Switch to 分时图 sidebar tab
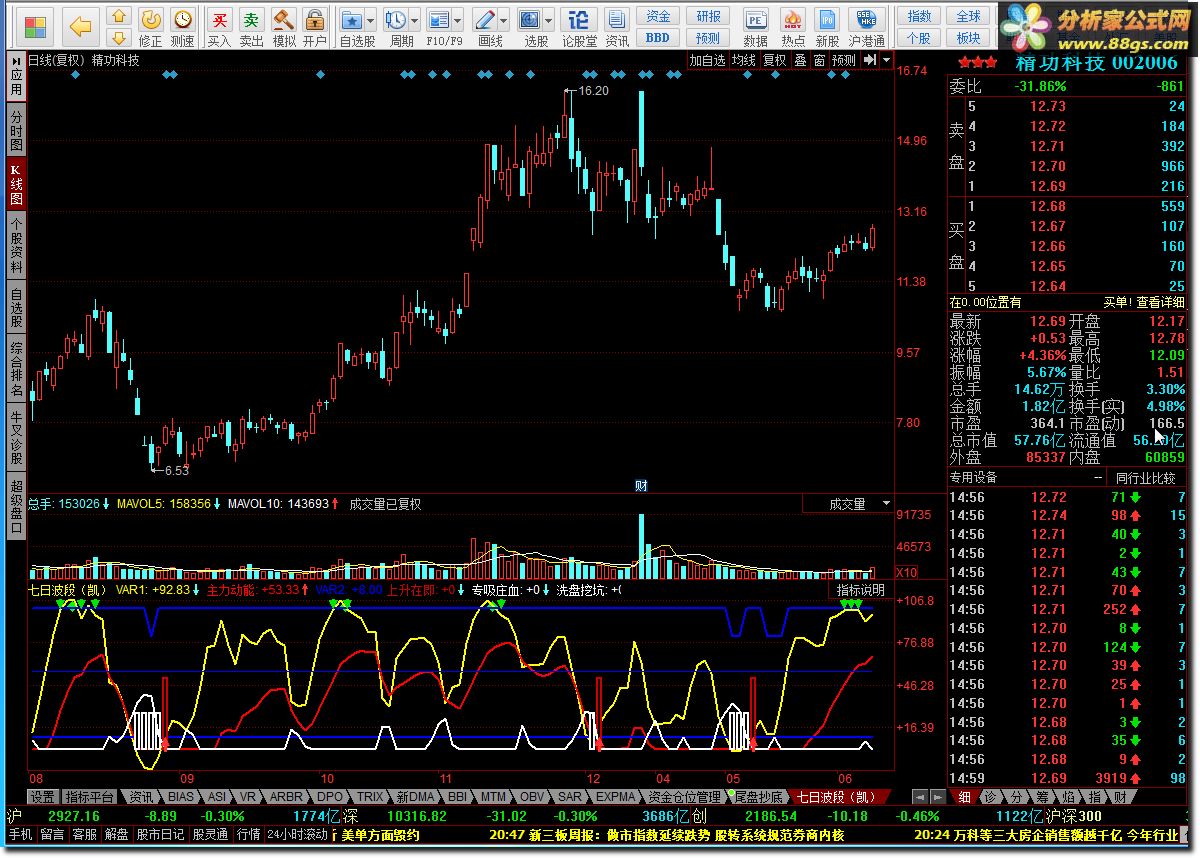This screenshot has height=858, width=1200. pos(15,129)
